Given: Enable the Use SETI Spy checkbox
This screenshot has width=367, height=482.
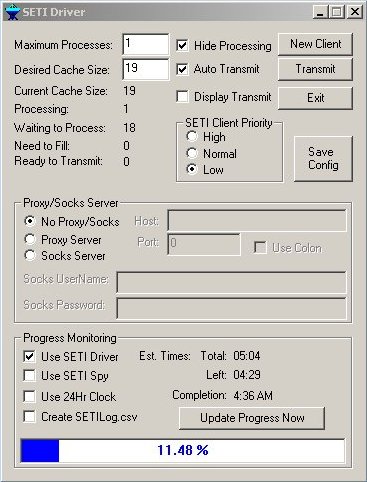Looking at the screenshot, I should [30, 376].
